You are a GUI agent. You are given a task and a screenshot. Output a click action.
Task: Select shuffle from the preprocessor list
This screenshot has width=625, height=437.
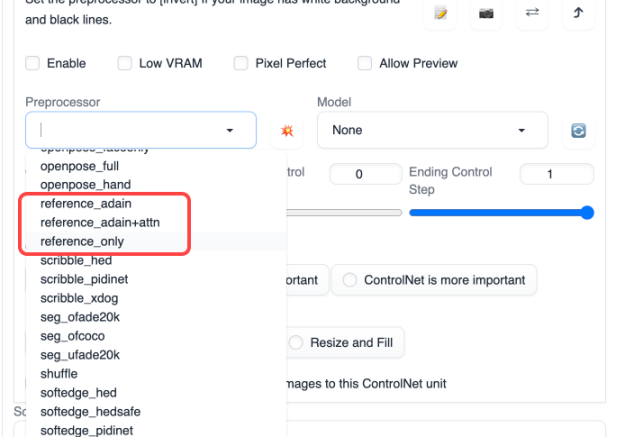(59, 373)
